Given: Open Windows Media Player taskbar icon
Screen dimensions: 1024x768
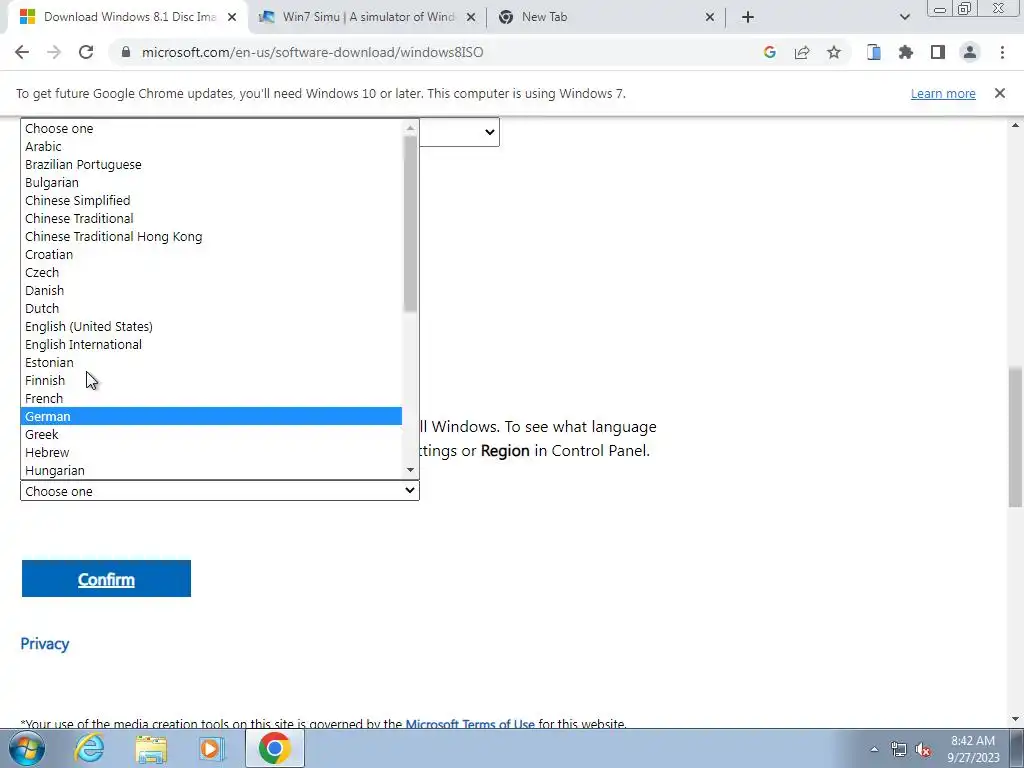Looking at the screenshot, I should tap(212, 748).
